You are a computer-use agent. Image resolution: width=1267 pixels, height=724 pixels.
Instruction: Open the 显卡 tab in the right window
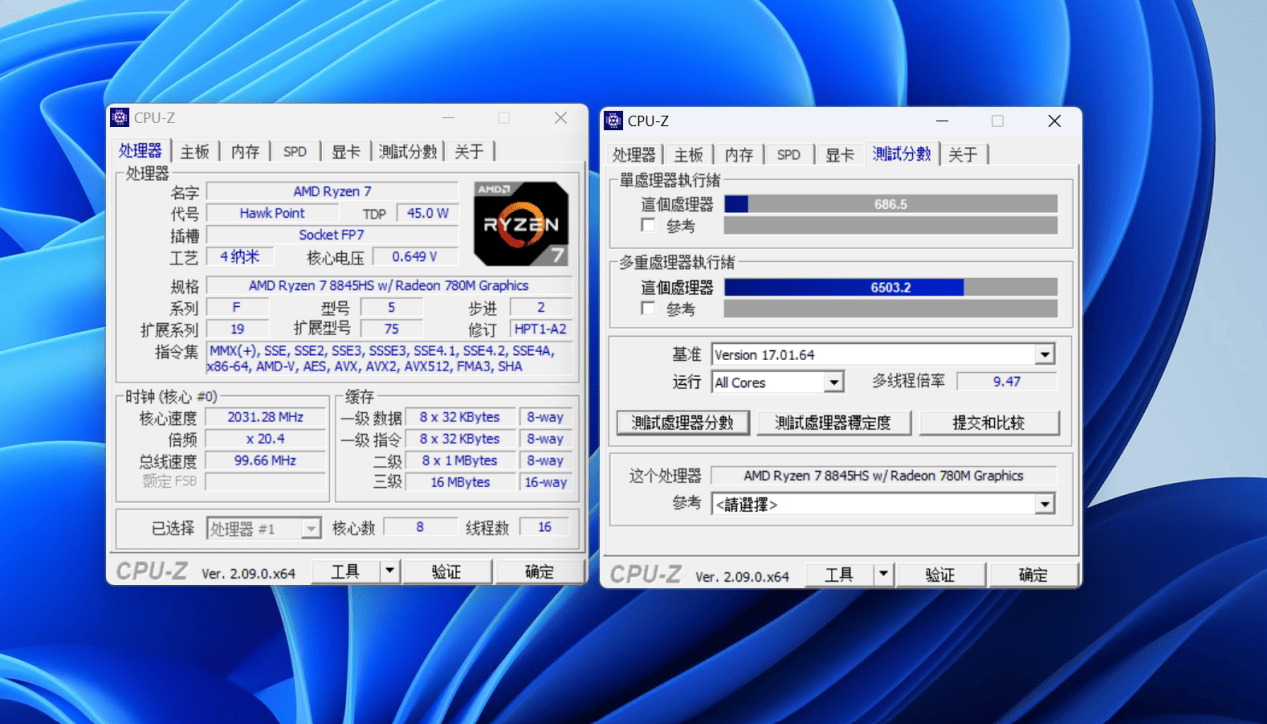(x=839, y=154)
